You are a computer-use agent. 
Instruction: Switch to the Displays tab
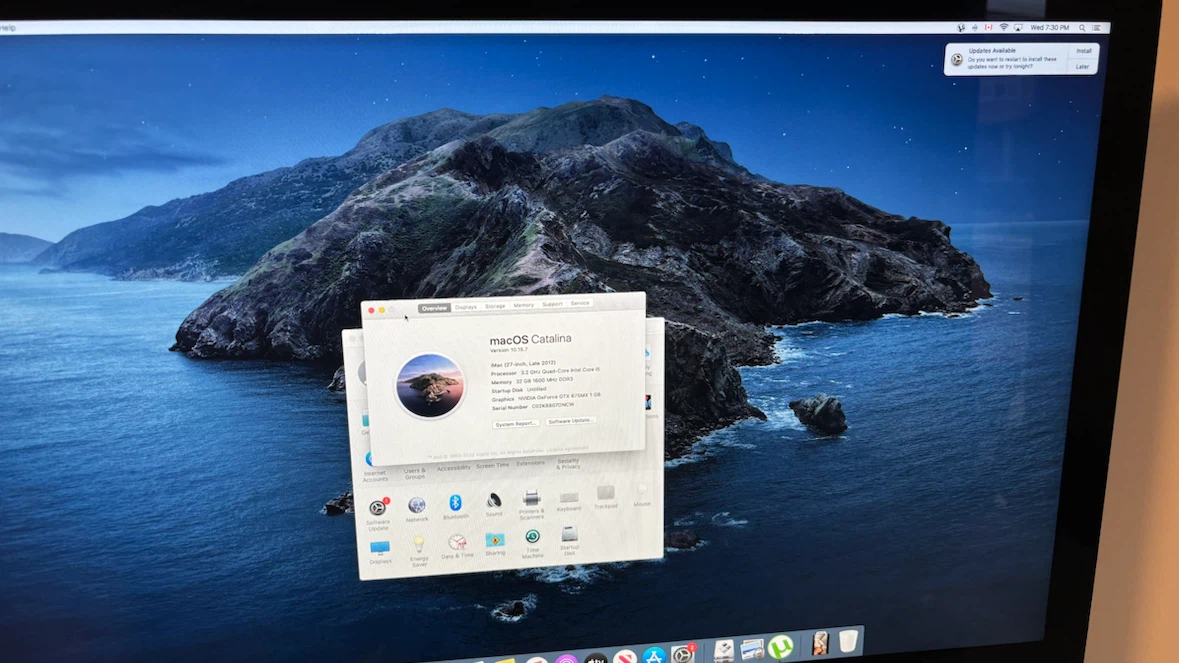[466, 307]
